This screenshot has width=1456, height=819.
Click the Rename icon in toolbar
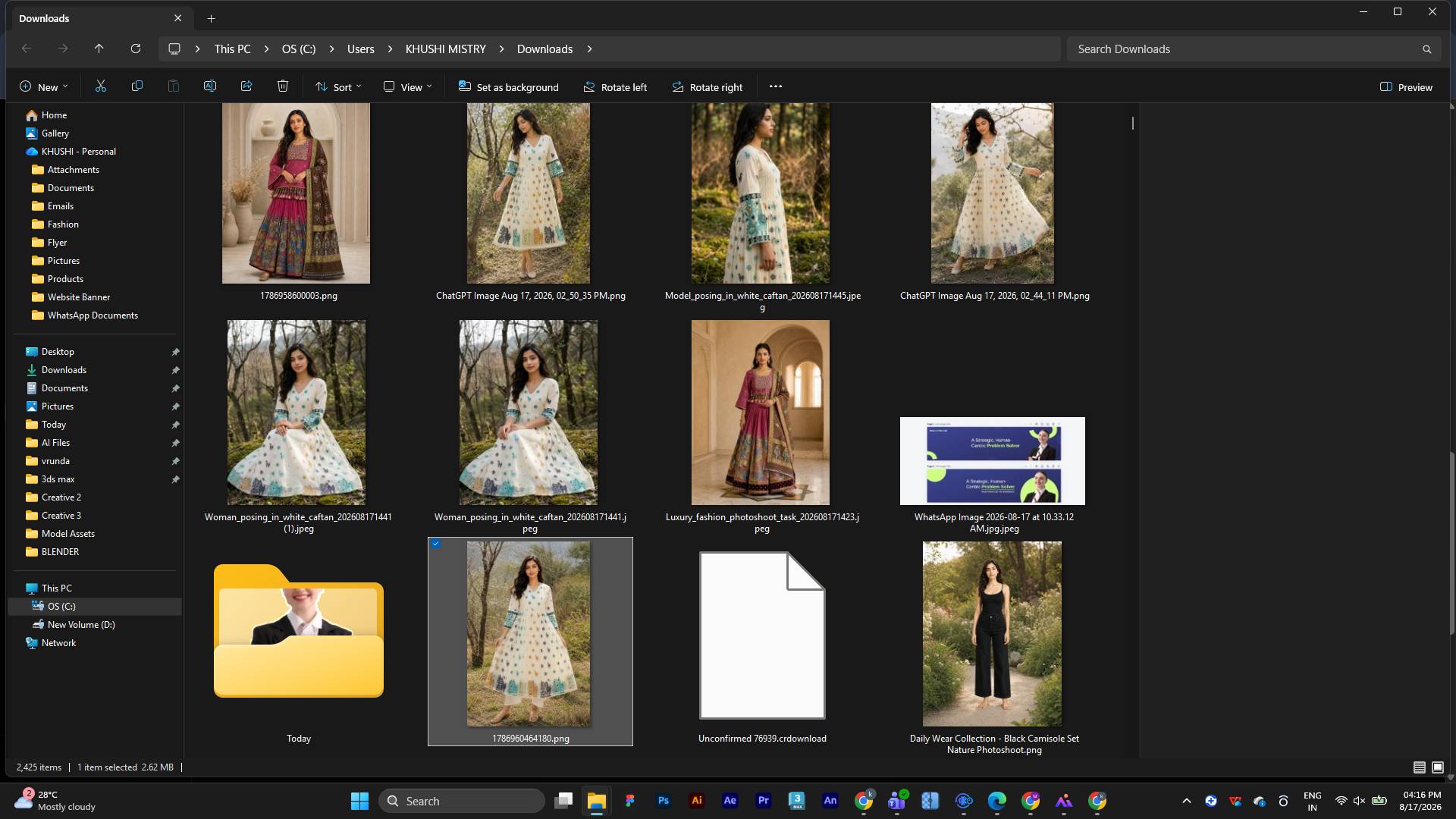coord(210,86)
